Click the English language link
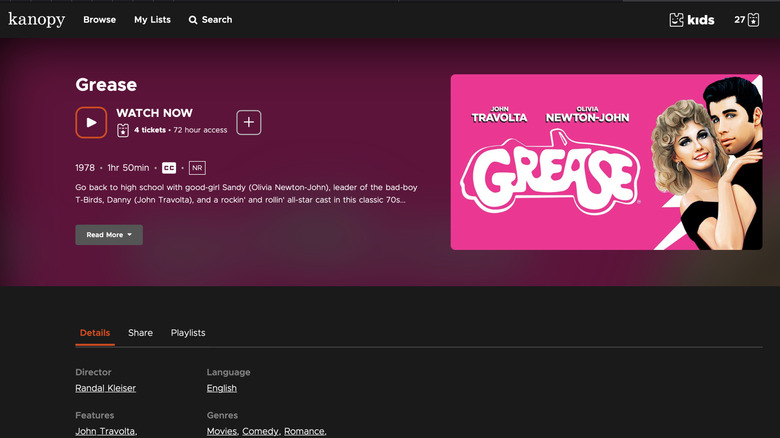This screenshot has width=780, height=438. click(x=222, y=388)
